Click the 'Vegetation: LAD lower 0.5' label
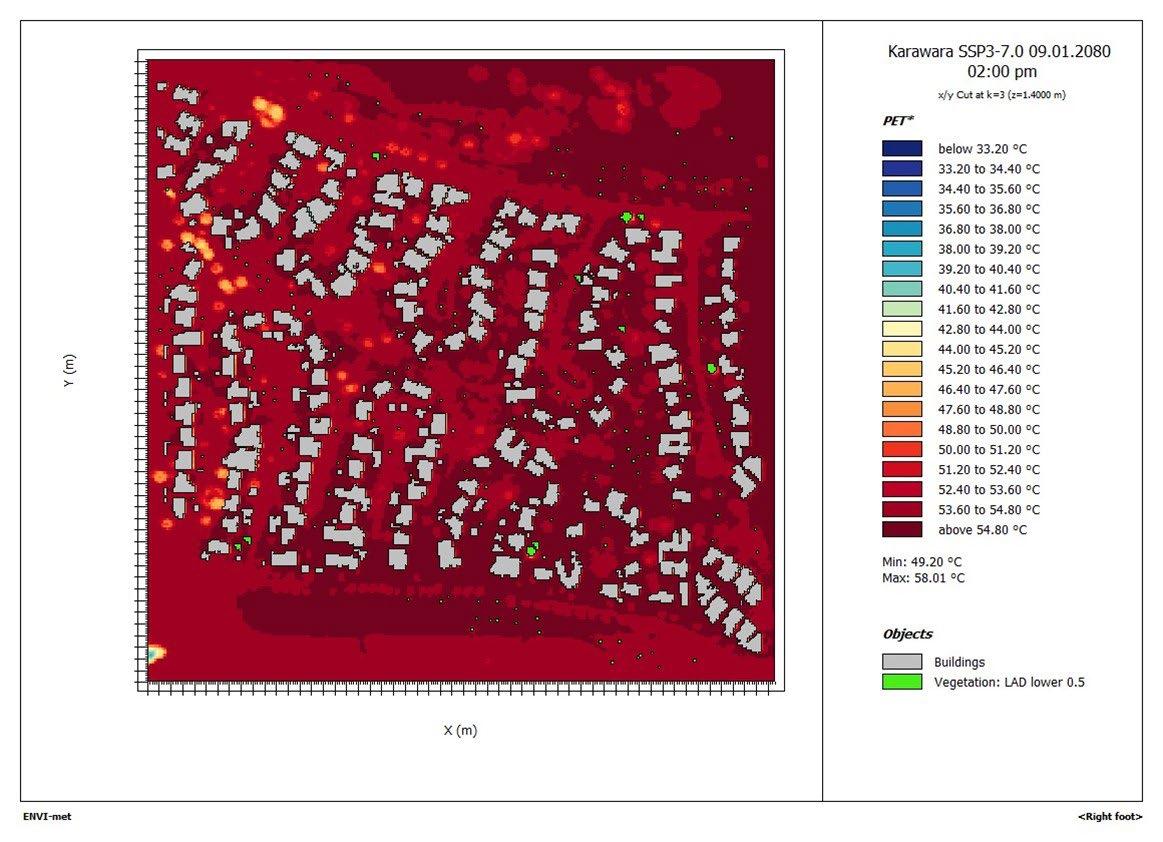The image size is (1163, 842). click(x=1009, y=683)
